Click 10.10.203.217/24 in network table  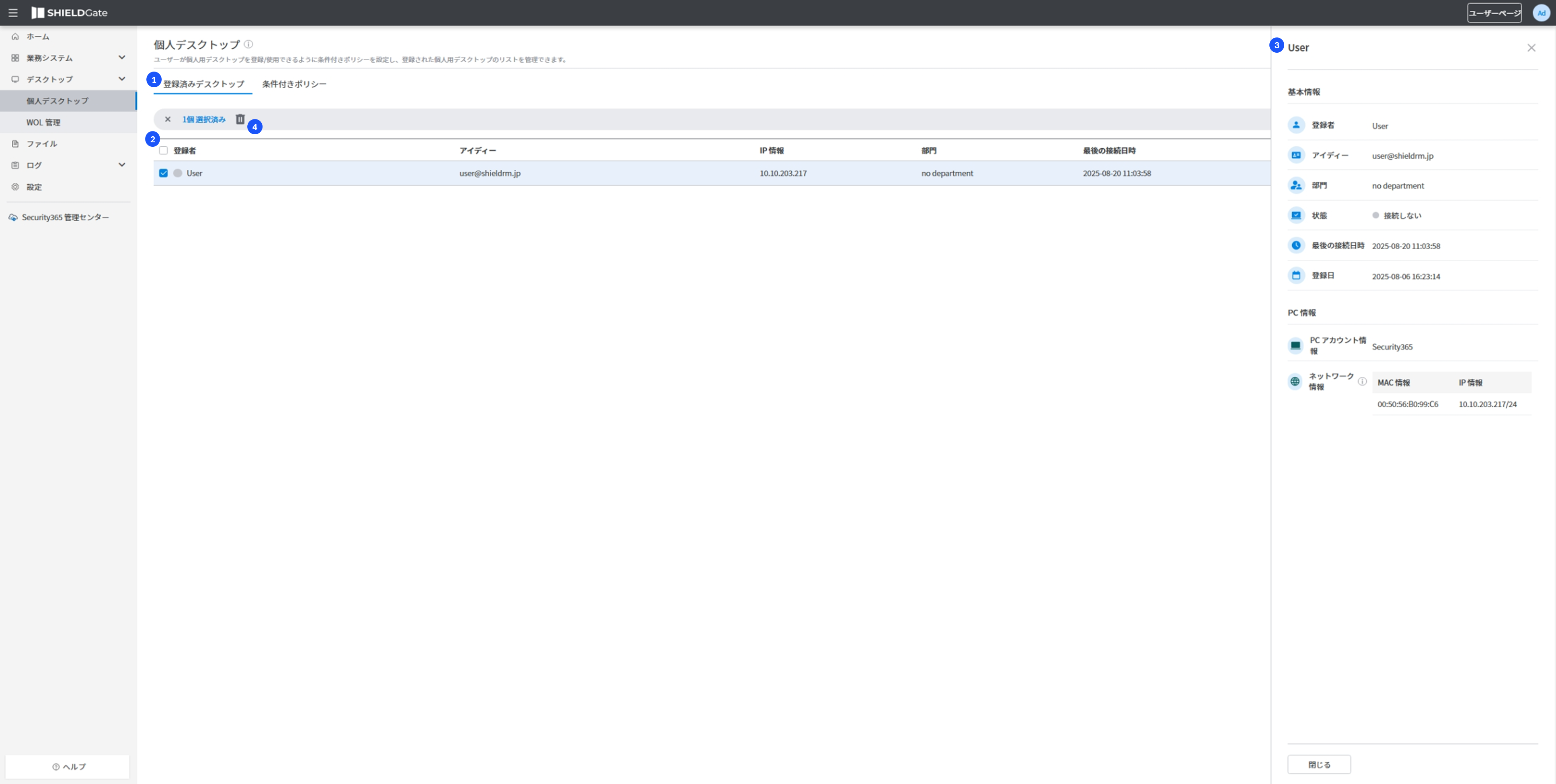pos(1487,404)
